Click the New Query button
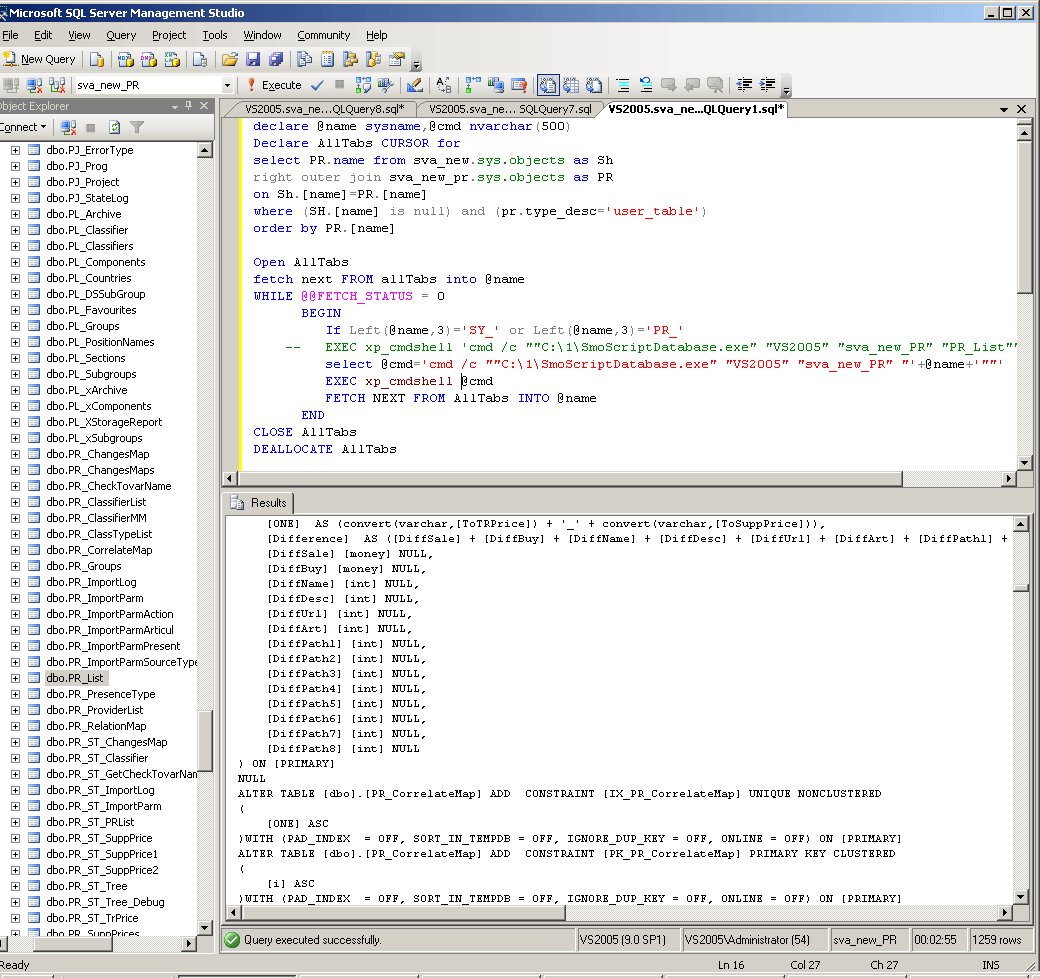 [40, 60]
